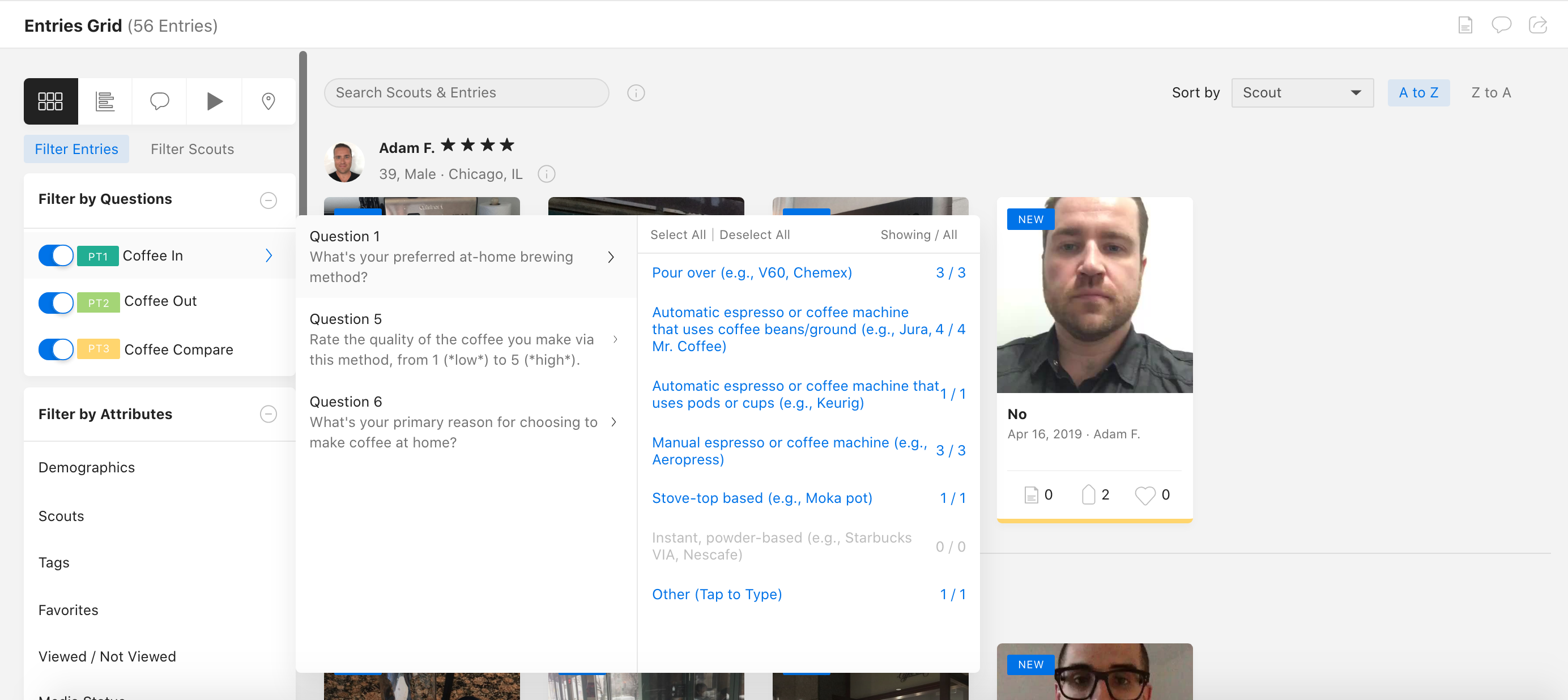Click the entry title "No"
This screenshot has height=700, width=1568.
point(1016,414)
